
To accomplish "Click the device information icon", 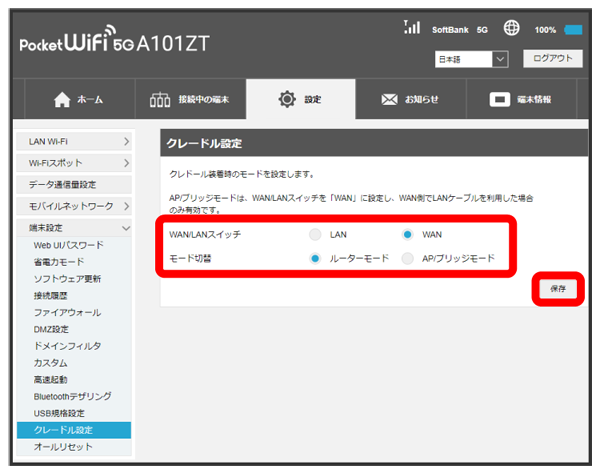I will click(500, 100).
